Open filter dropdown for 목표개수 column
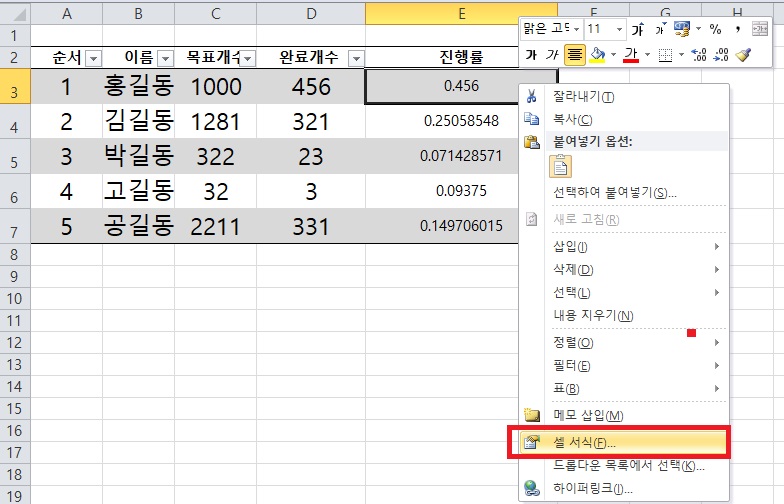The width and height of the screenshot is (784, 504). tap(248, 59)
